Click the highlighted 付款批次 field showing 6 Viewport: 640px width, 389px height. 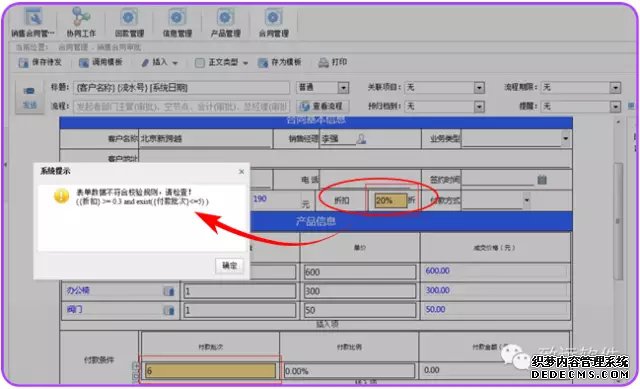tap(210, 371)
